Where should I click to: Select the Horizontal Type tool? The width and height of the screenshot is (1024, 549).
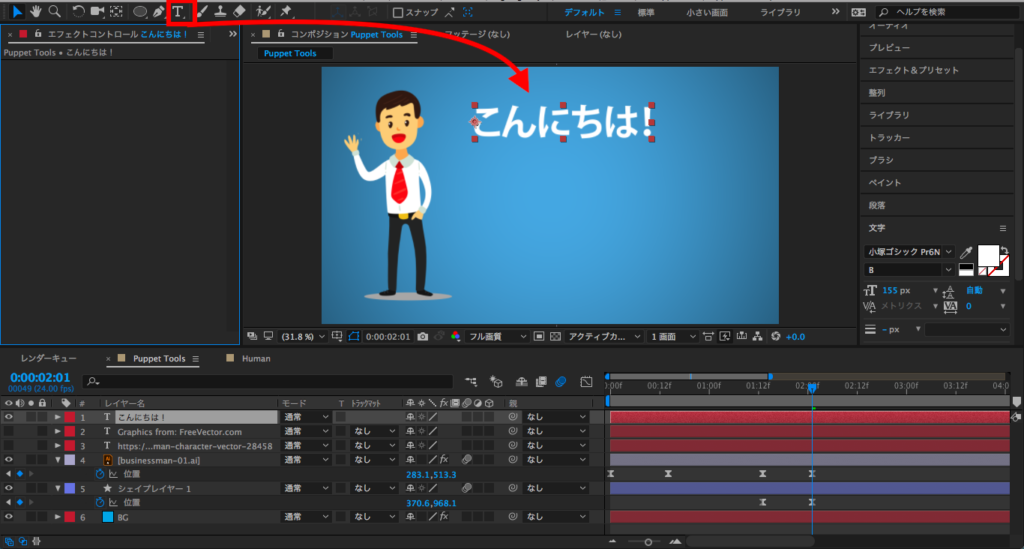pyautogui.click(x=179, y=12)
